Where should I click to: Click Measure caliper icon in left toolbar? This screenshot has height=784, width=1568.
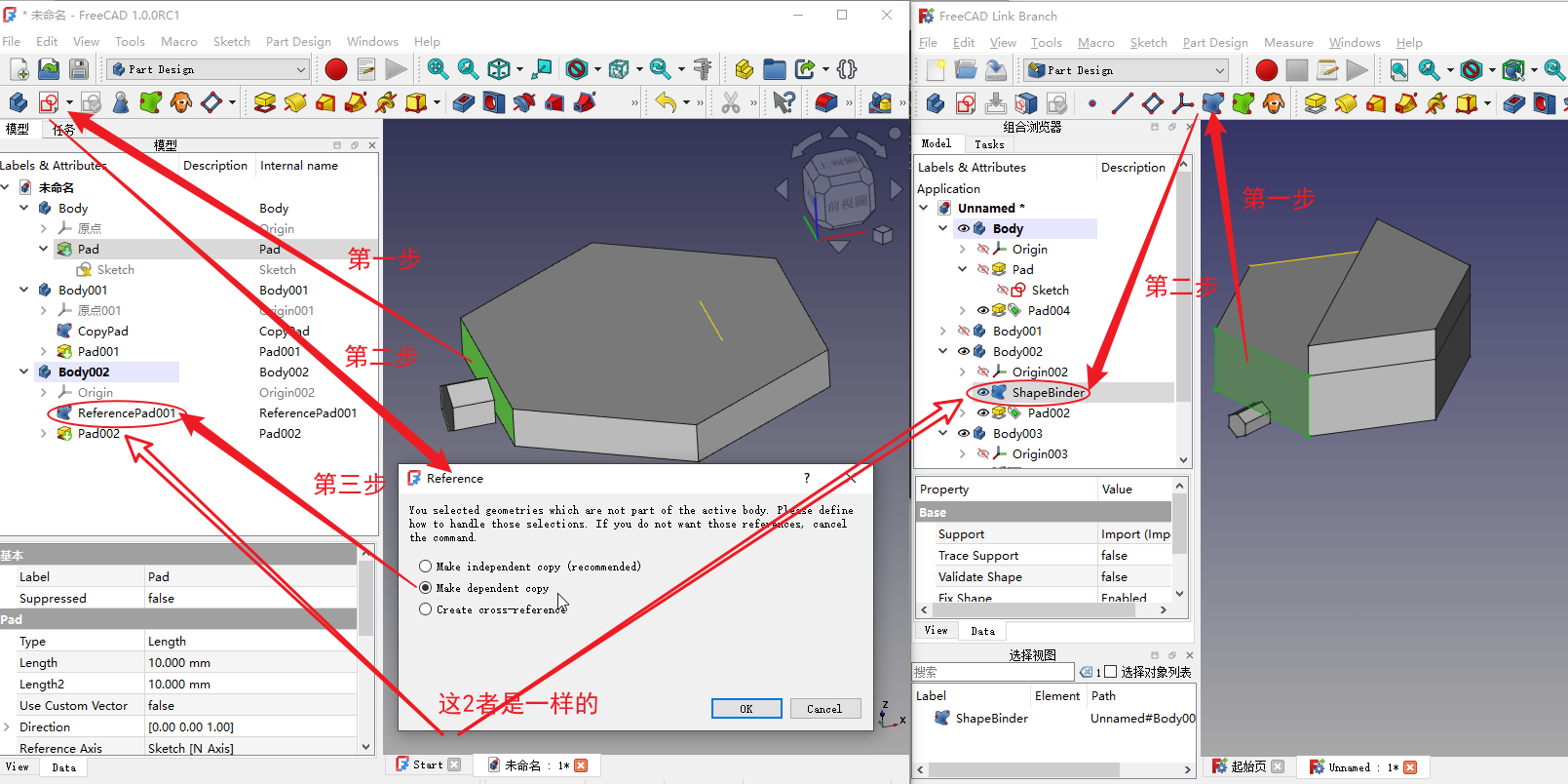click(703, 69)
